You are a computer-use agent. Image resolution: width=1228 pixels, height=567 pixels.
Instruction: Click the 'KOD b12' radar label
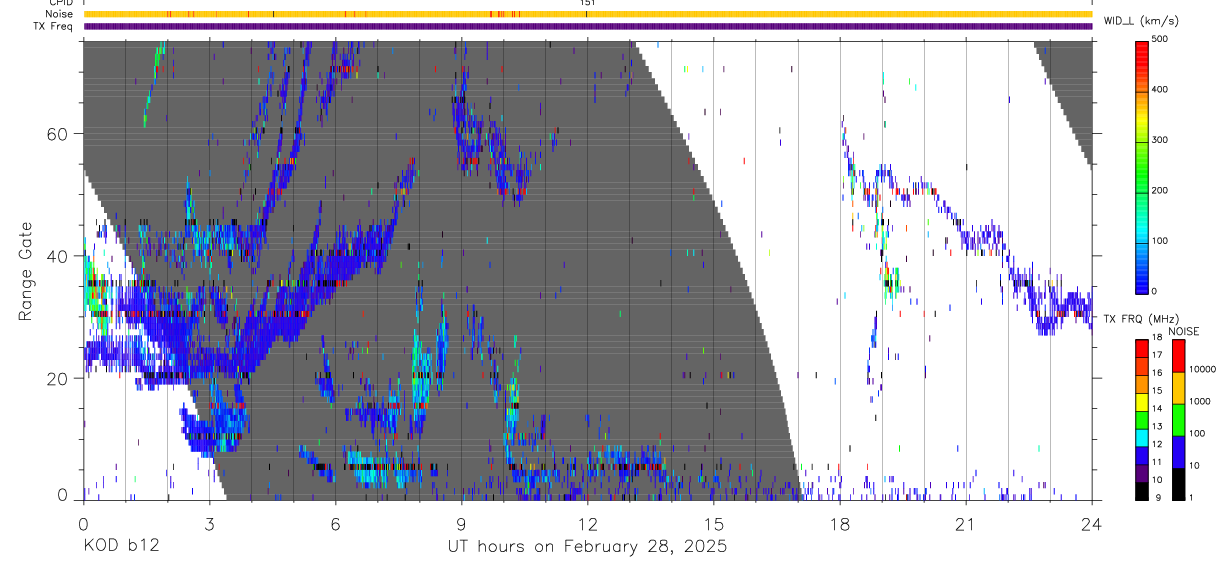(x=121, y=547)
